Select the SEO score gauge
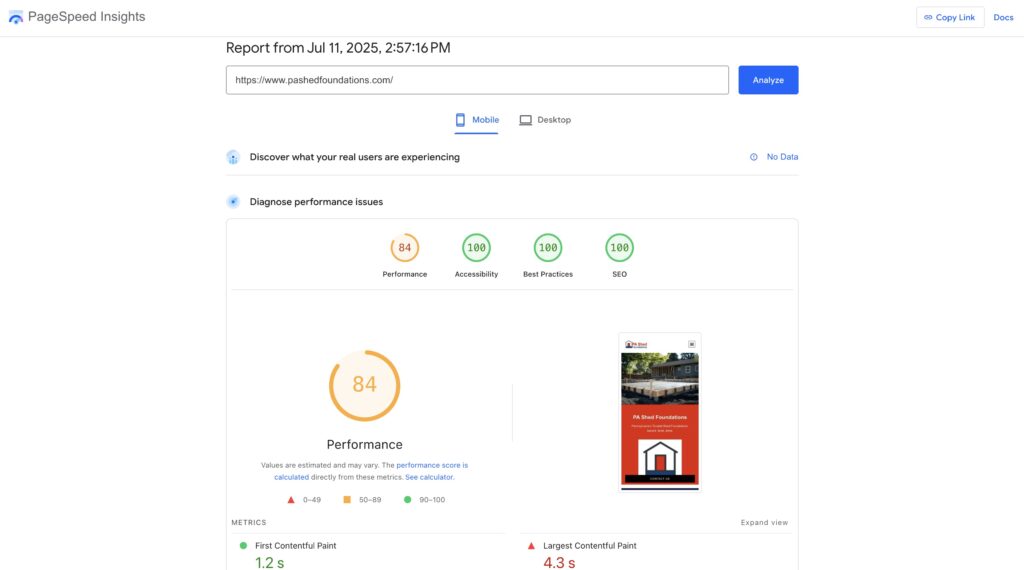Screen dimensions: 1024x570 click(x=619, y=248)
